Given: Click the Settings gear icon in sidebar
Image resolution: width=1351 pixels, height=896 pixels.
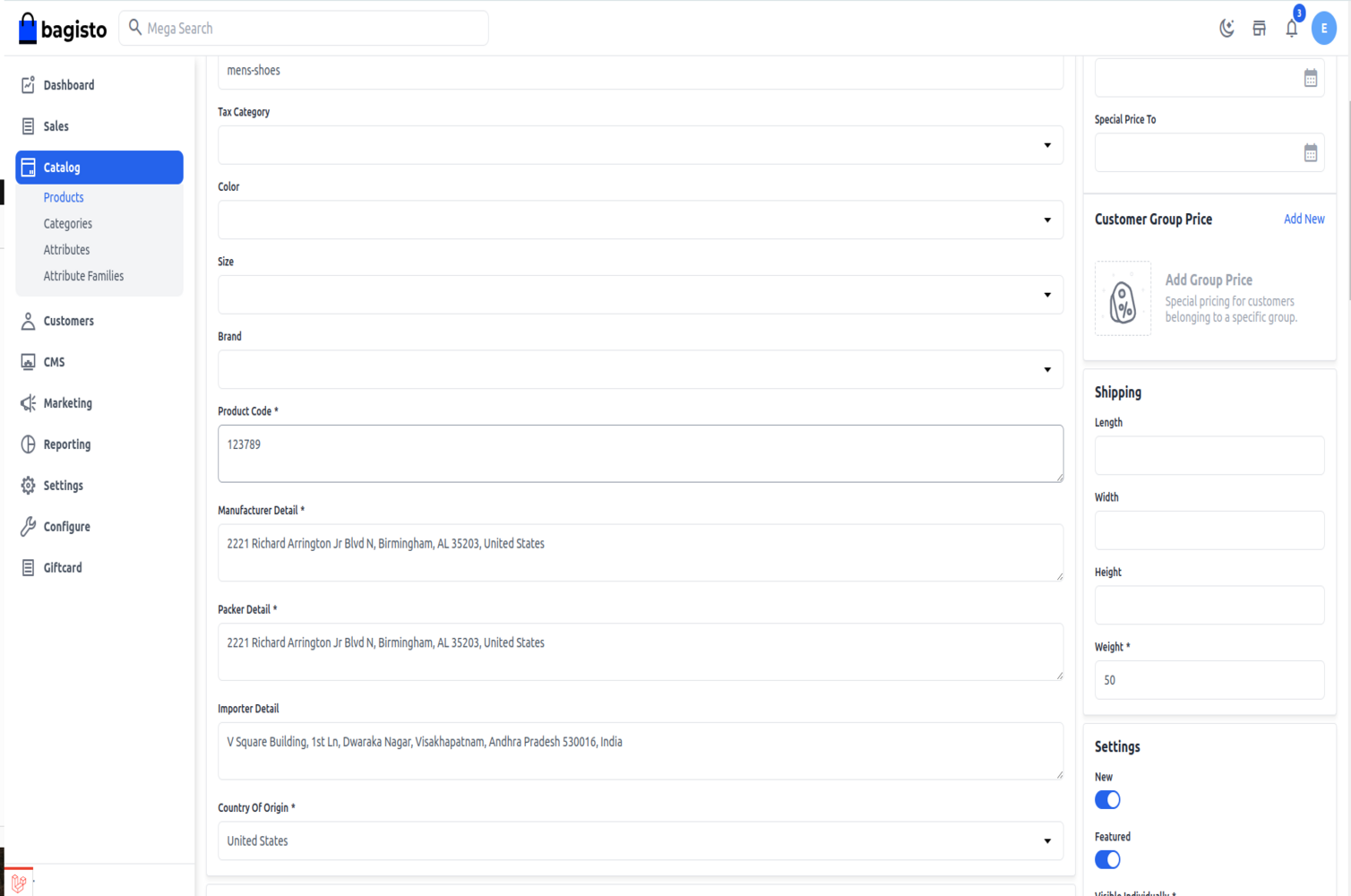Looking at the screenshot, I should 29,486.
